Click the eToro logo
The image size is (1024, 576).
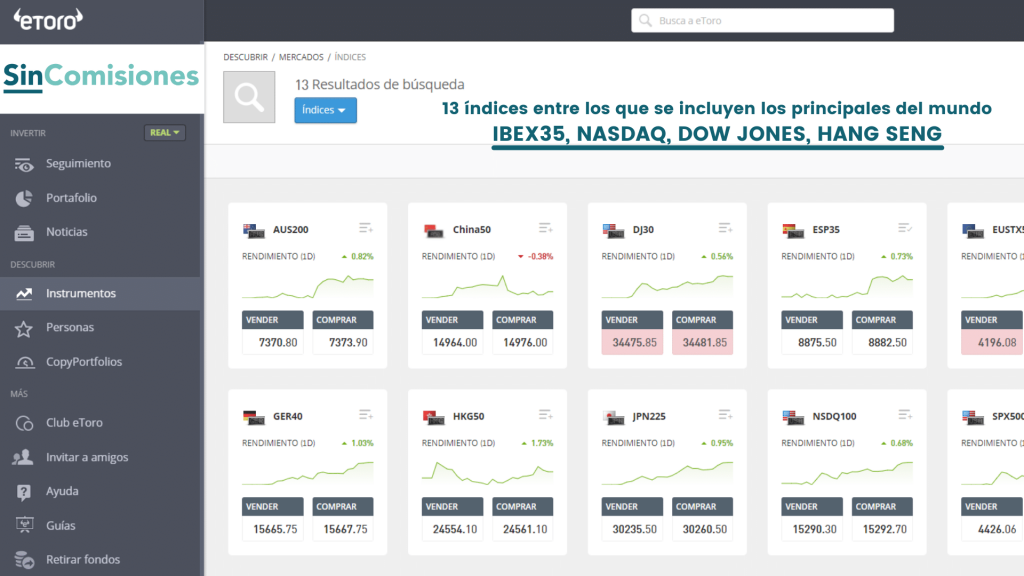tap(48, 20)
